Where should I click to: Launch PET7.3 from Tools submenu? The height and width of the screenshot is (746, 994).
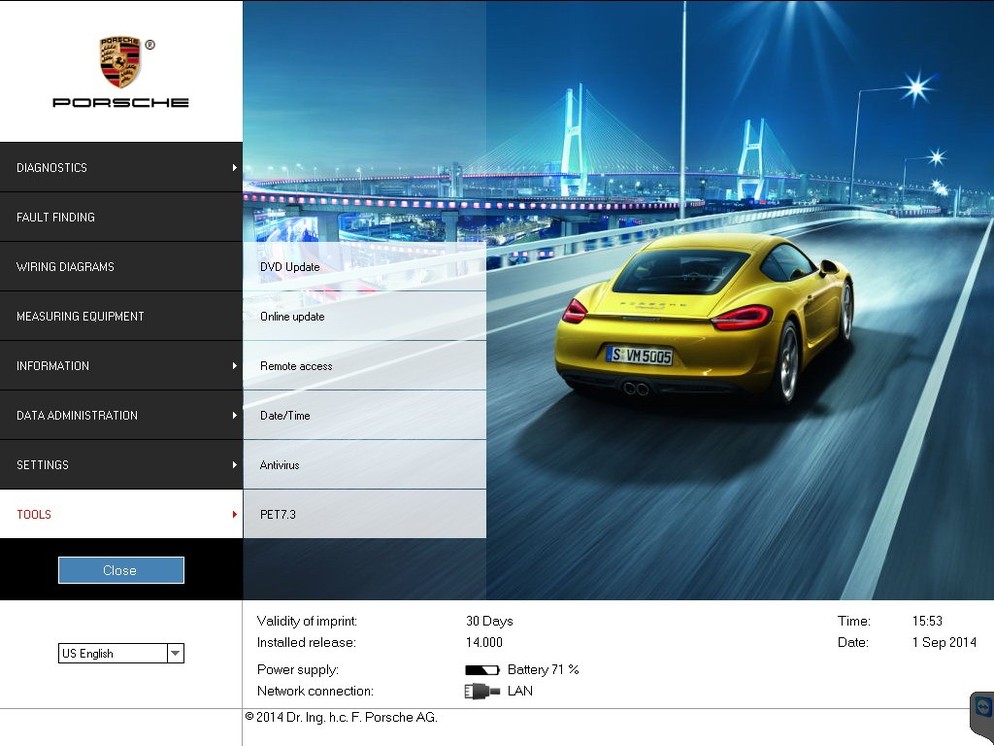(365, 514)
